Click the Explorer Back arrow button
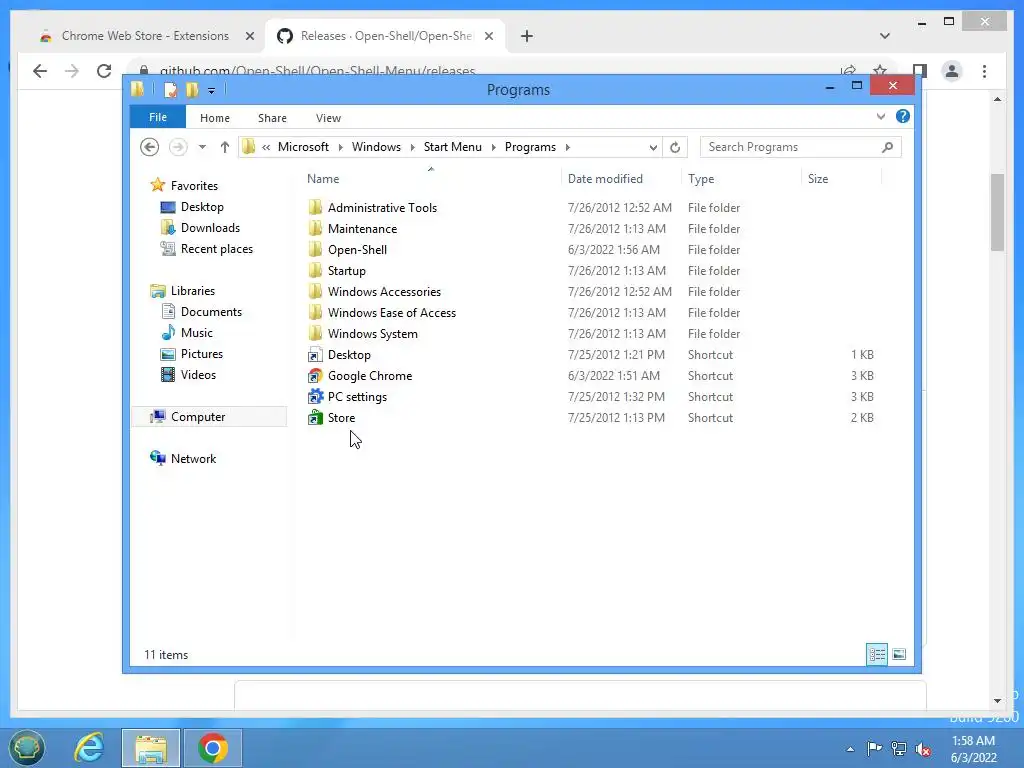The width and height of the screenshot is (1024, 768). (x=150, y=147)
